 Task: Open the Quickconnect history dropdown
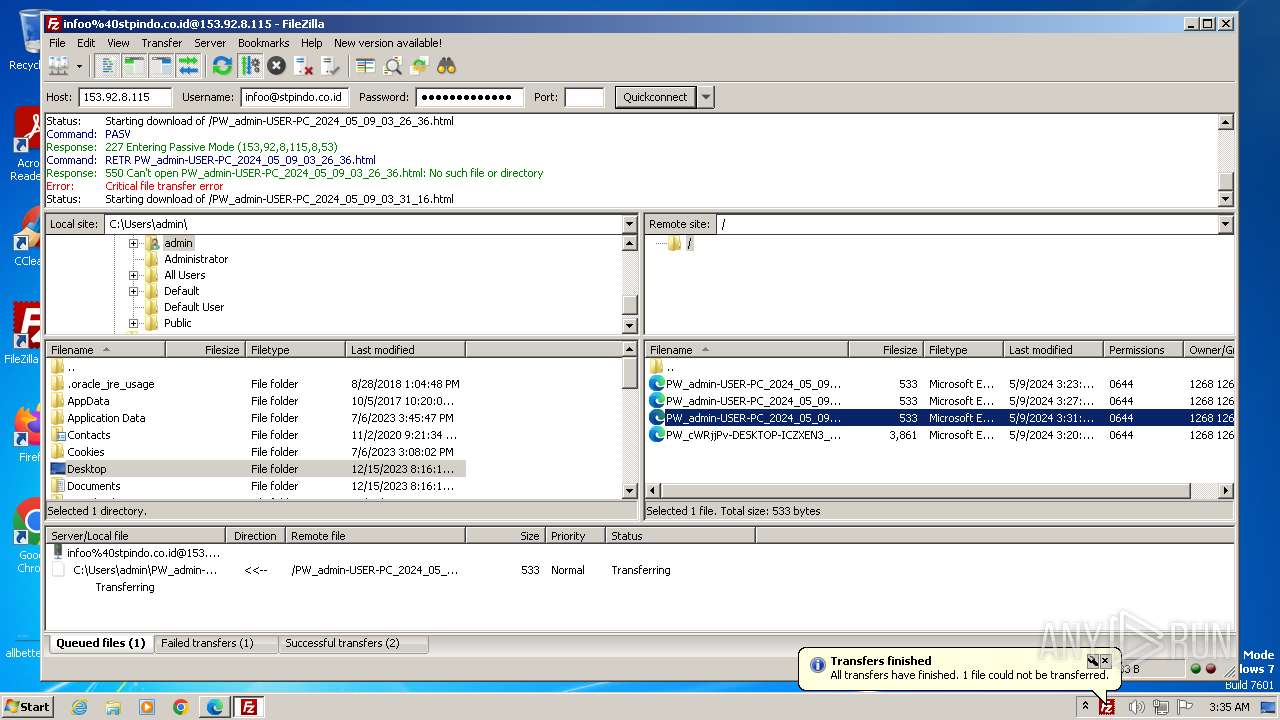[706, 97]
